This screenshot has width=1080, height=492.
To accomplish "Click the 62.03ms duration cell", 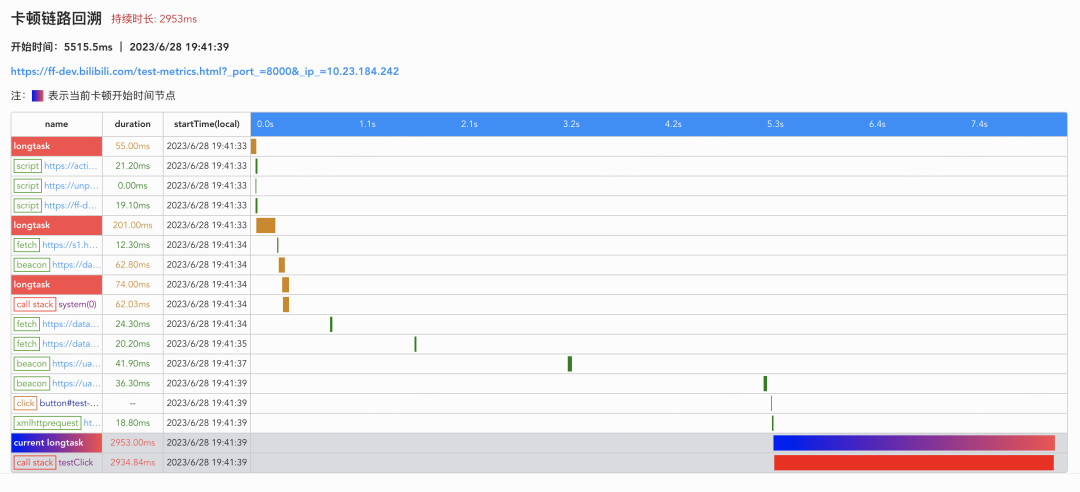I will [x=133, y=304].
